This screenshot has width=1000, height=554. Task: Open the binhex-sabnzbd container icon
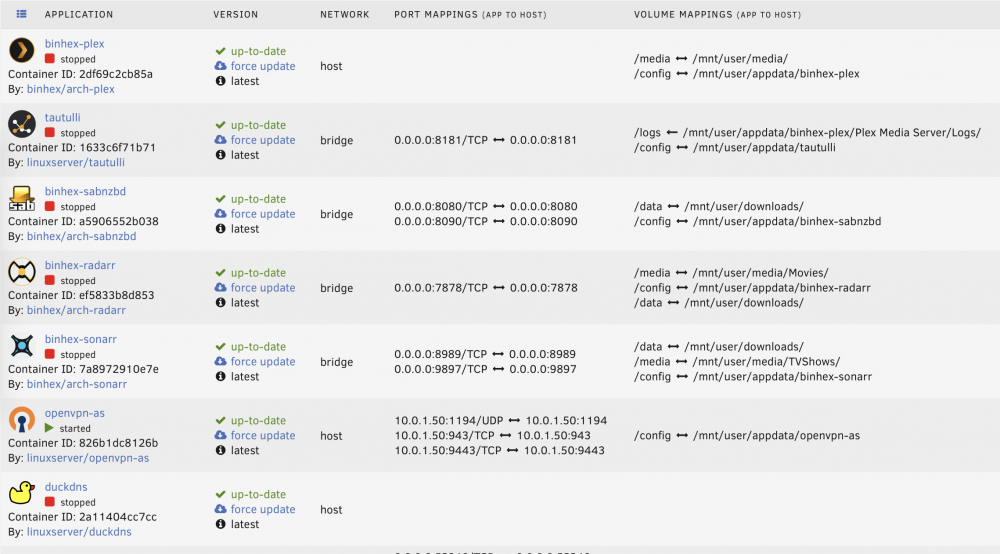(x=22, y=198)
